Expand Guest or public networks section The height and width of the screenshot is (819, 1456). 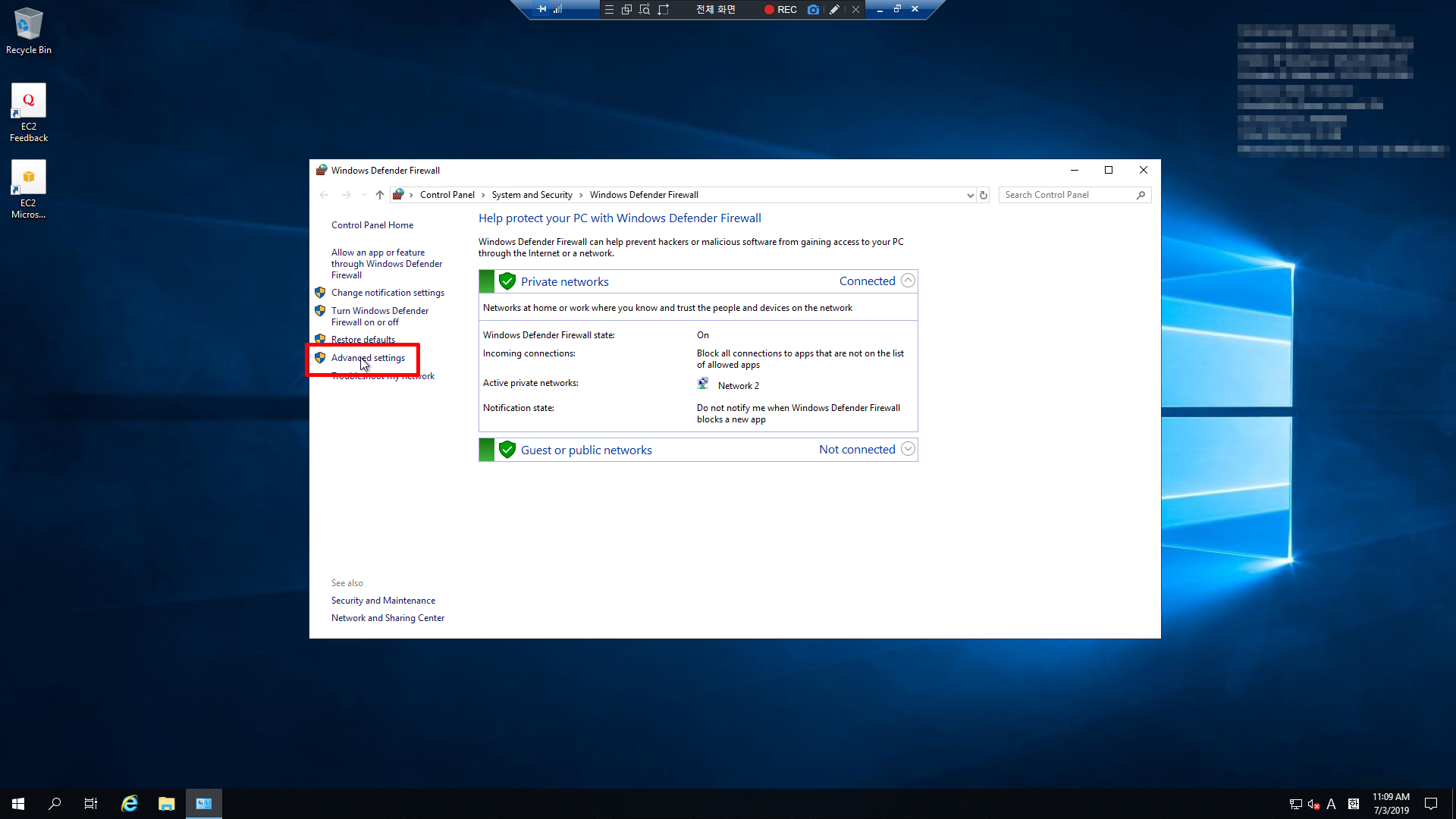pos(908,450)
